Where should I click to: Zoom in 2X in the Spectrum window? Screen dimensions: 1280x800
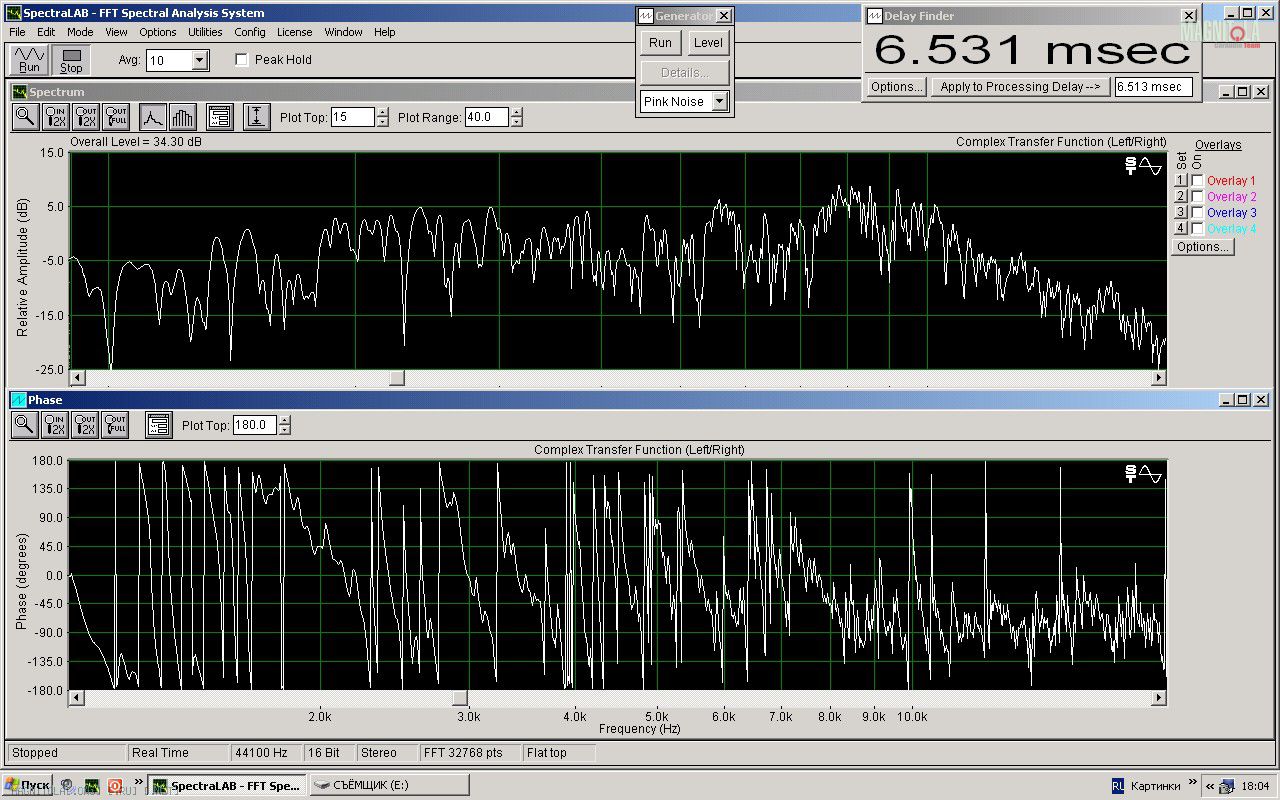point(55,117)
